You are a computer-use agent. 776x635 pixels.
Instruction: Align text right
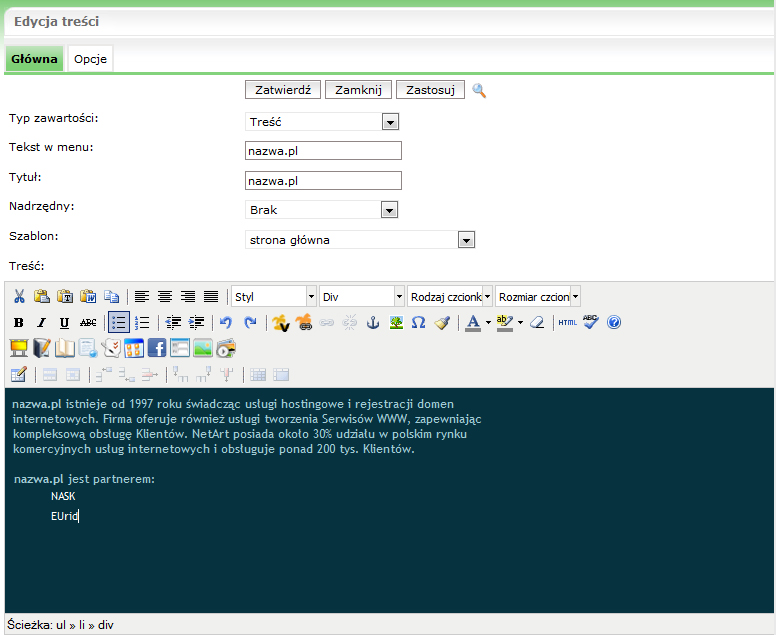click(188, 296)
